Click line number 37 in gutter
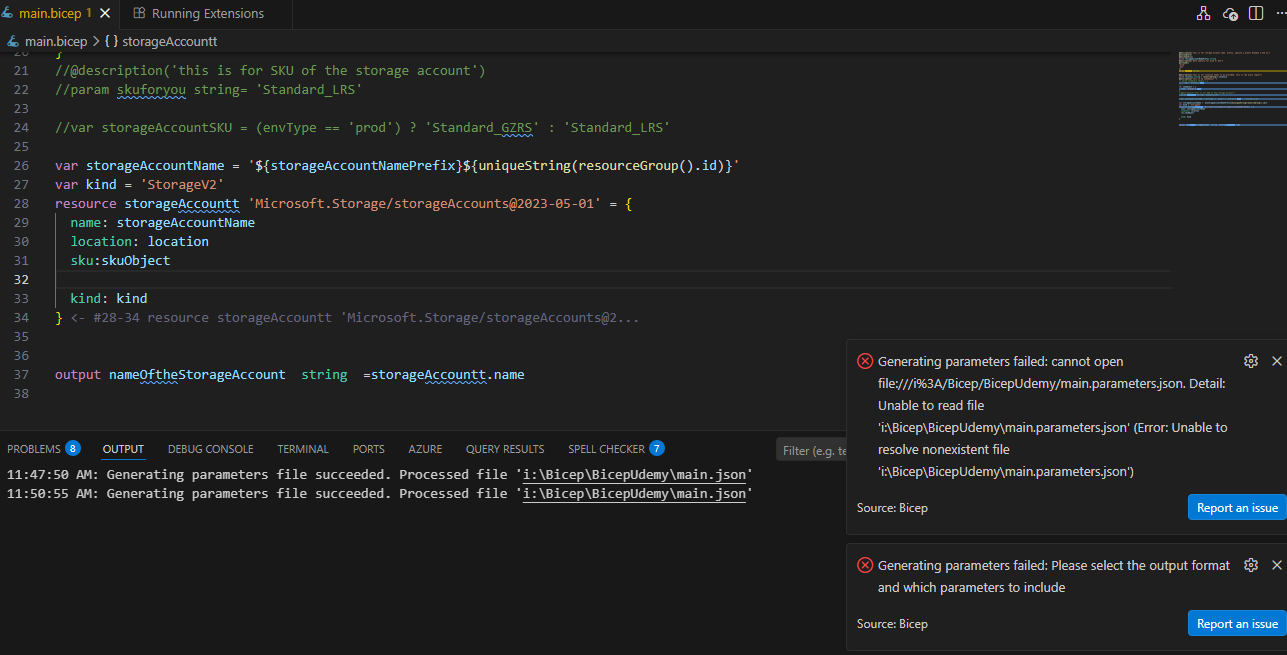 (x=22, y=375)
